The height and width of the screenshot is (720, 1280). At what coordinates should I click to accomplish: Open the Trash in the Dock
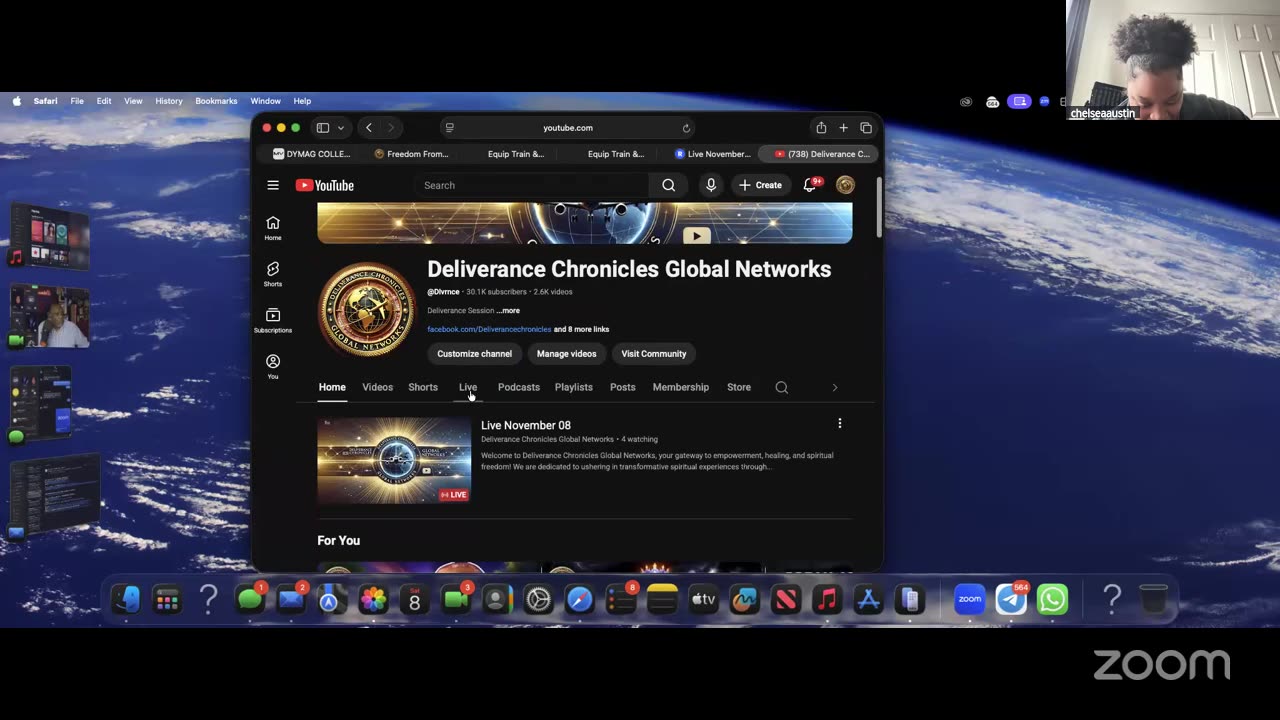tap(1153, 599)
